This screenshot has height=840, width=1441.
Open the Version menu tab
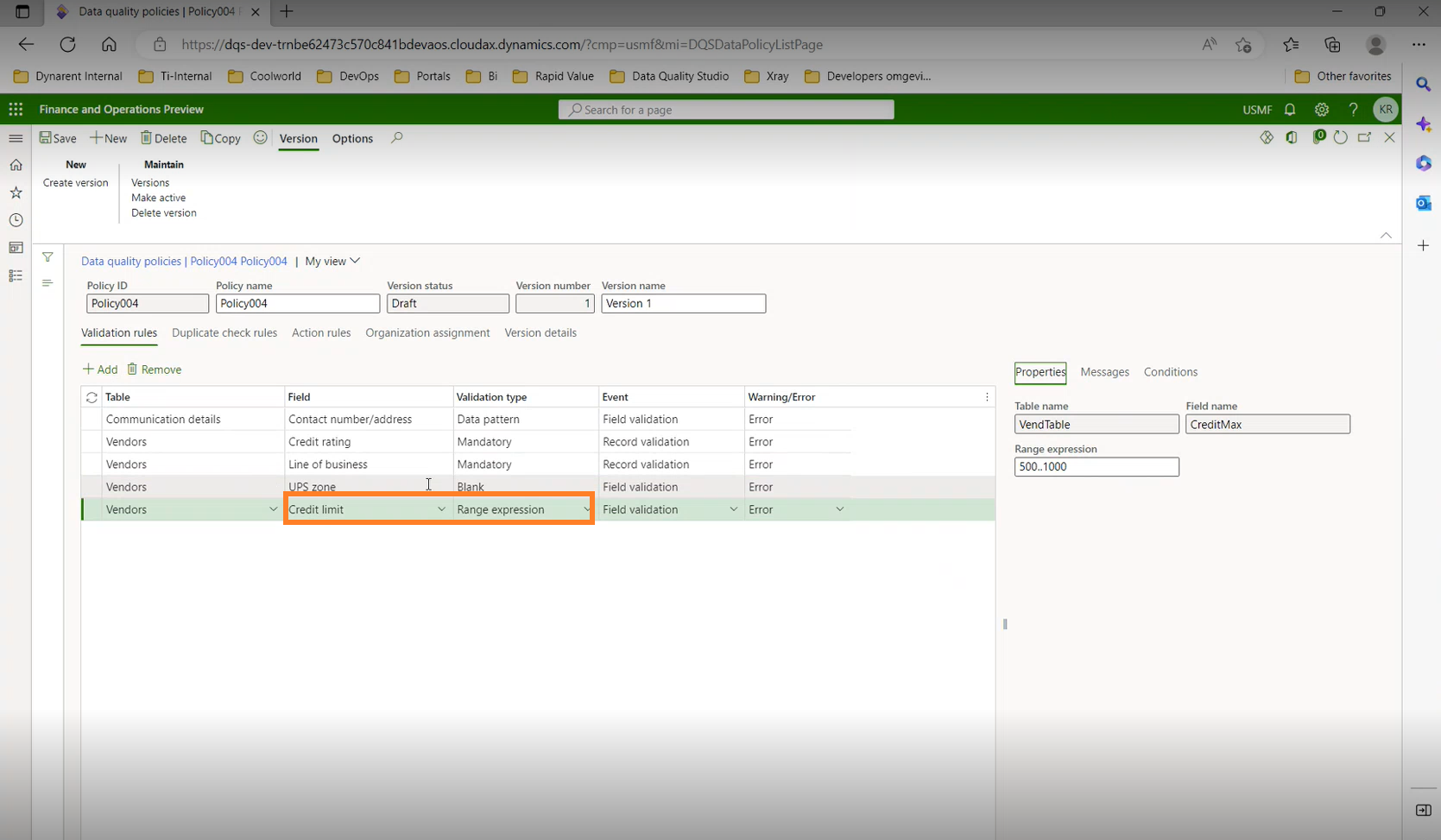(299, 138)
